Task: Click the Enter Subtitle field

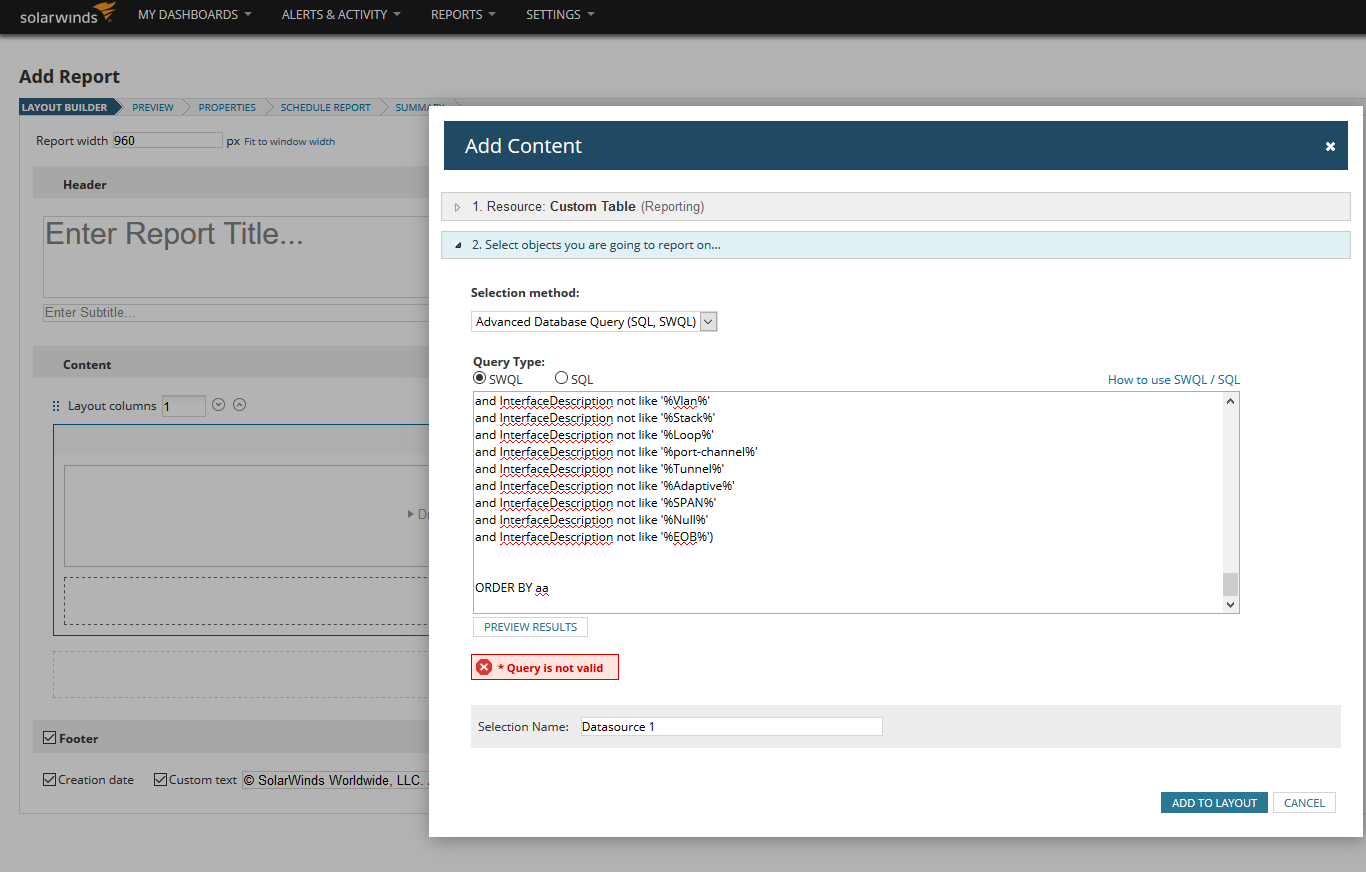Action: pyautogui.click(x=236, y=313)
